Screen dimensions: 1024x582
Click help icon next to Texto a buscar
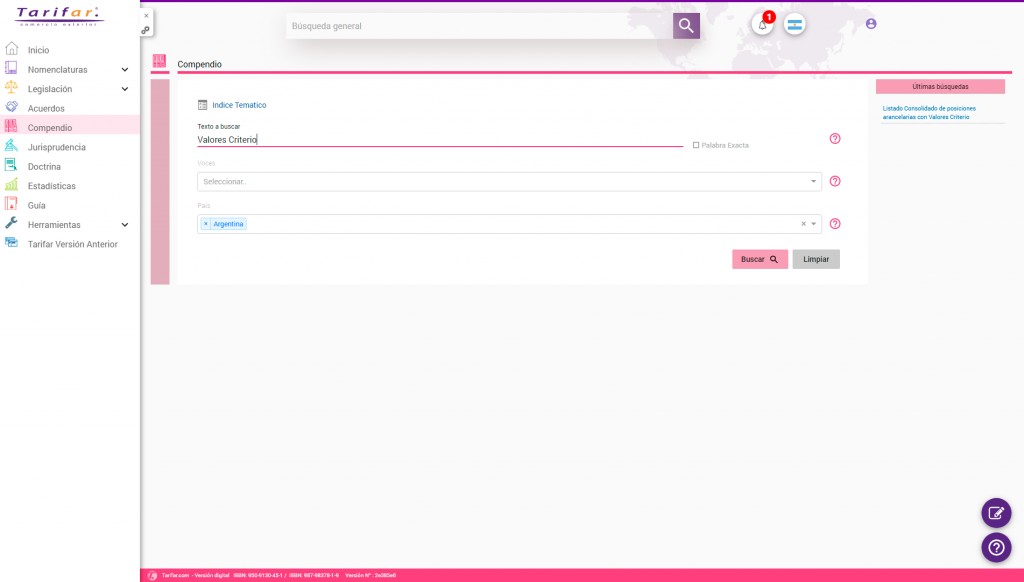point(835,138)
